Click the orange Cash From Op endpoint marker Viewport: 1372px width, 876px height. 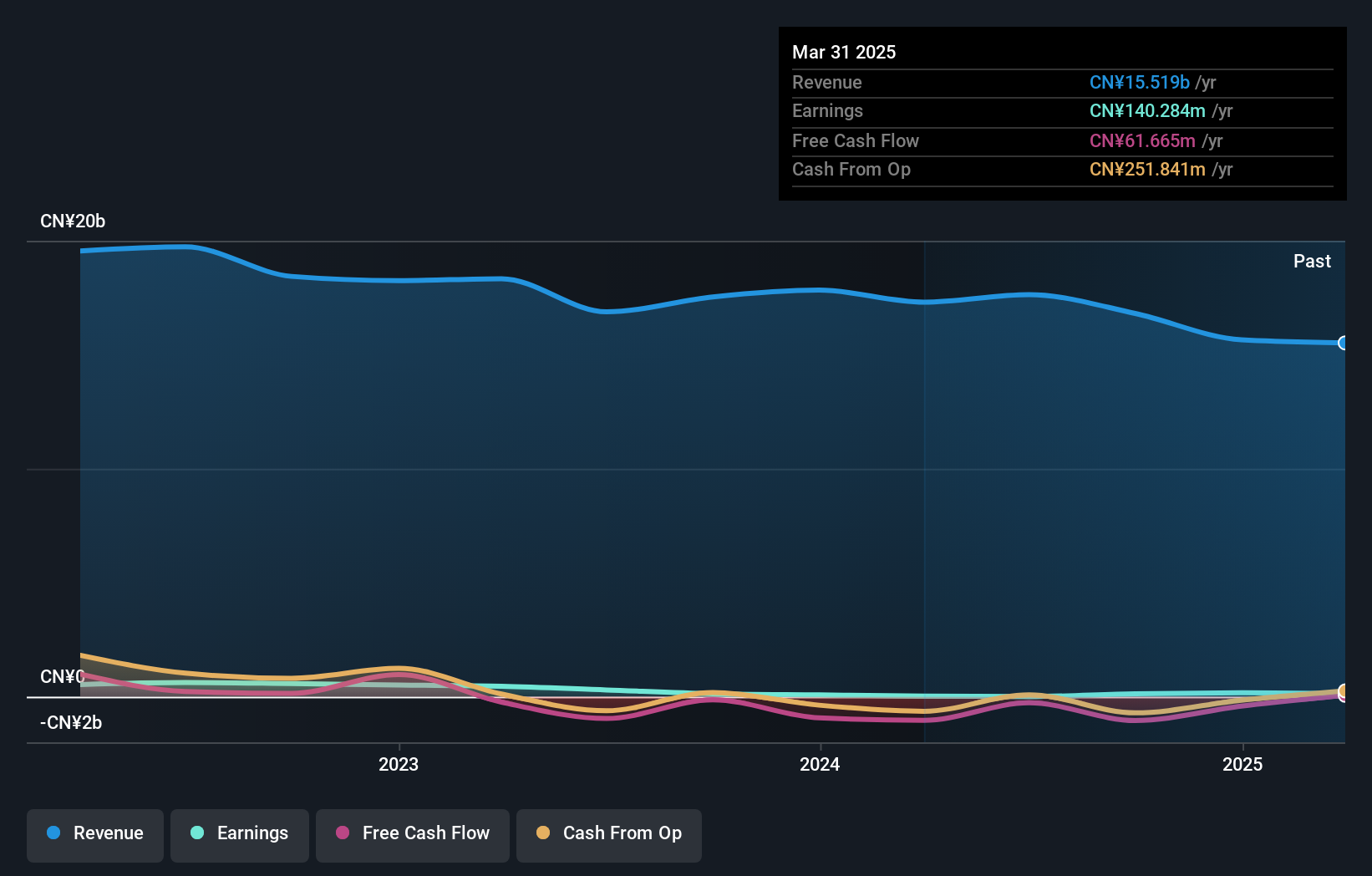click(1343, 691)
